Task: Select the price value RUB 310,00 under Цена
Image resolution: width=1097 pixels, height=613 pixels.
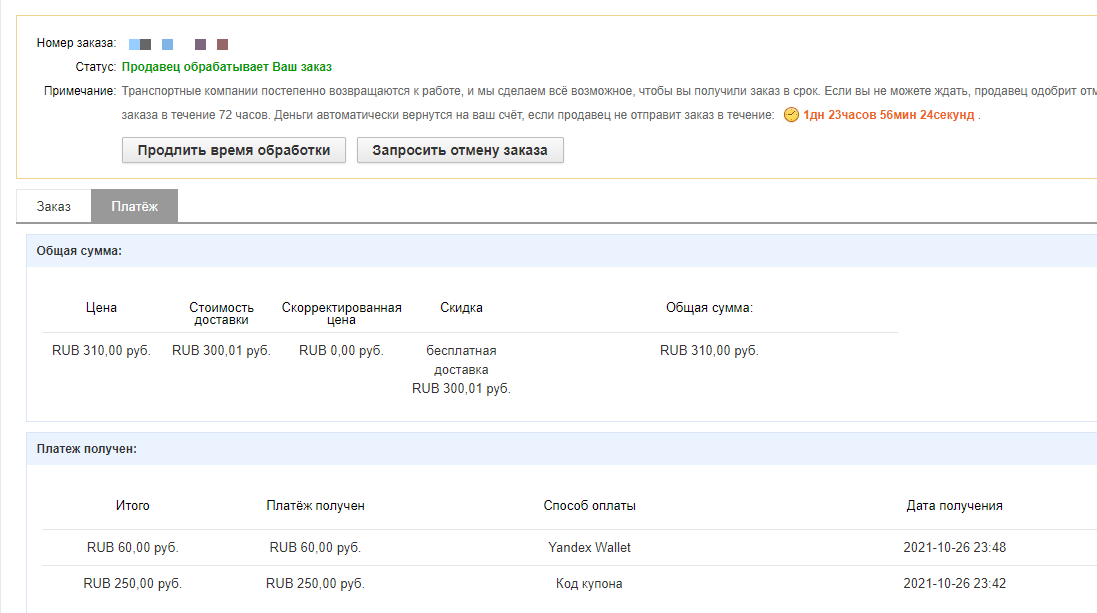Action: coord(101,351)
